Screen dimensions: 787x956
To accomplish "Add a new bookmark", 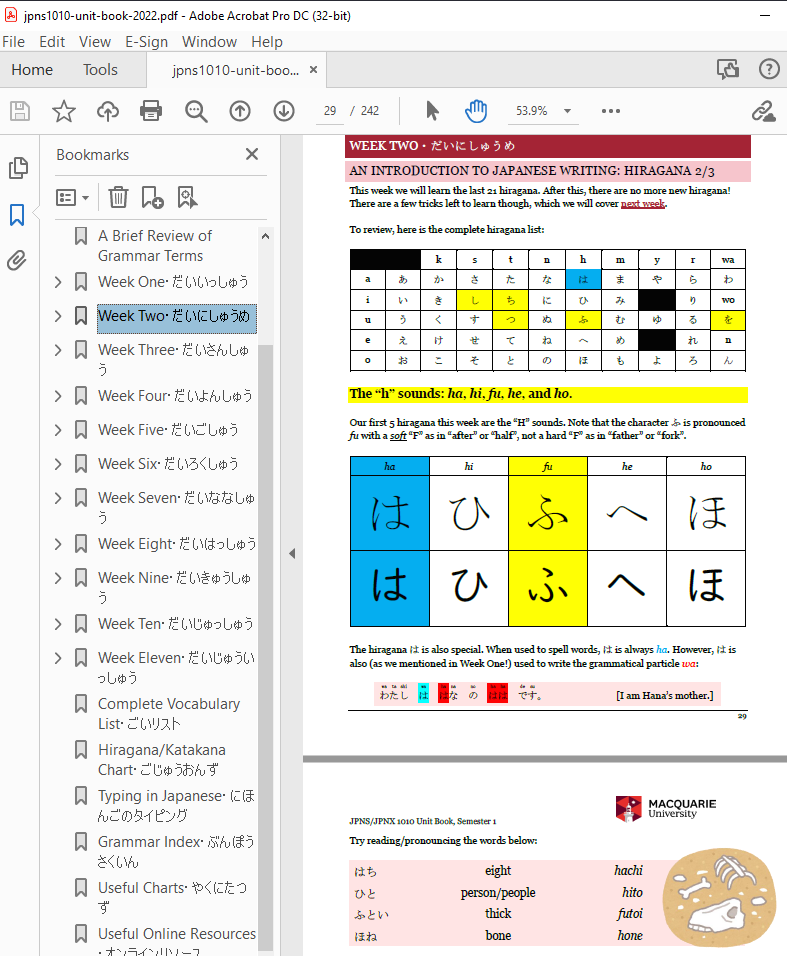I will click(x=152, y=198).
